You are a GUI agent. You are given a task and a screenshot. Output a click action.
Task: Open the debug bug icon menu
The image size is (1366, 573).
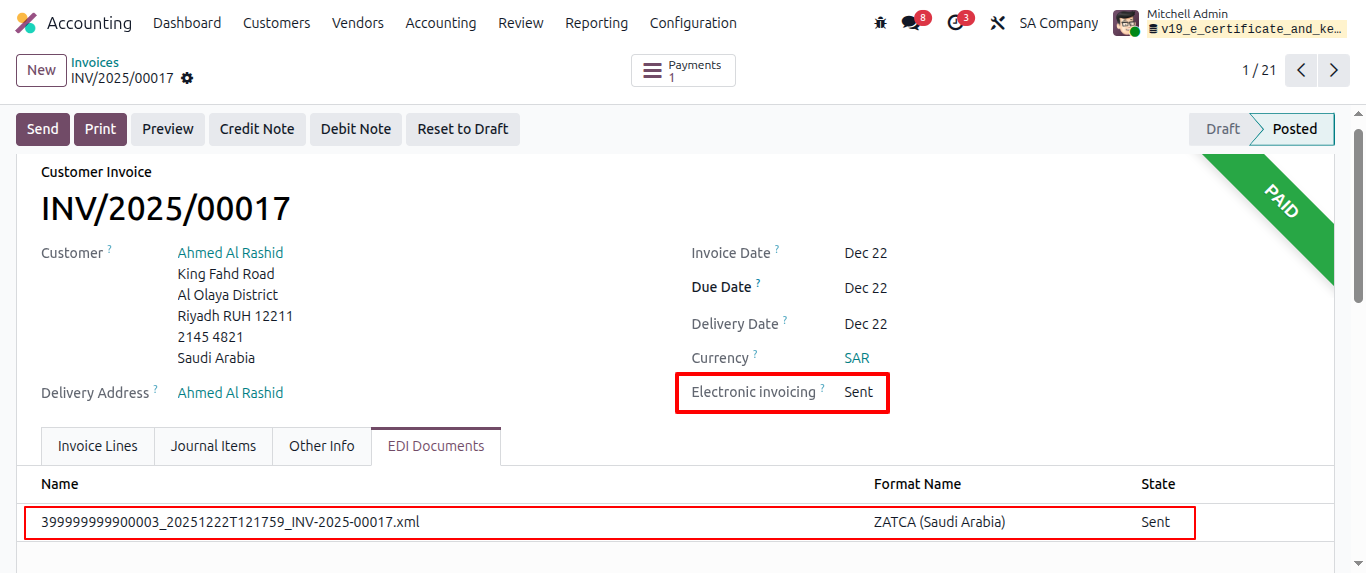[x=880, y=23]
